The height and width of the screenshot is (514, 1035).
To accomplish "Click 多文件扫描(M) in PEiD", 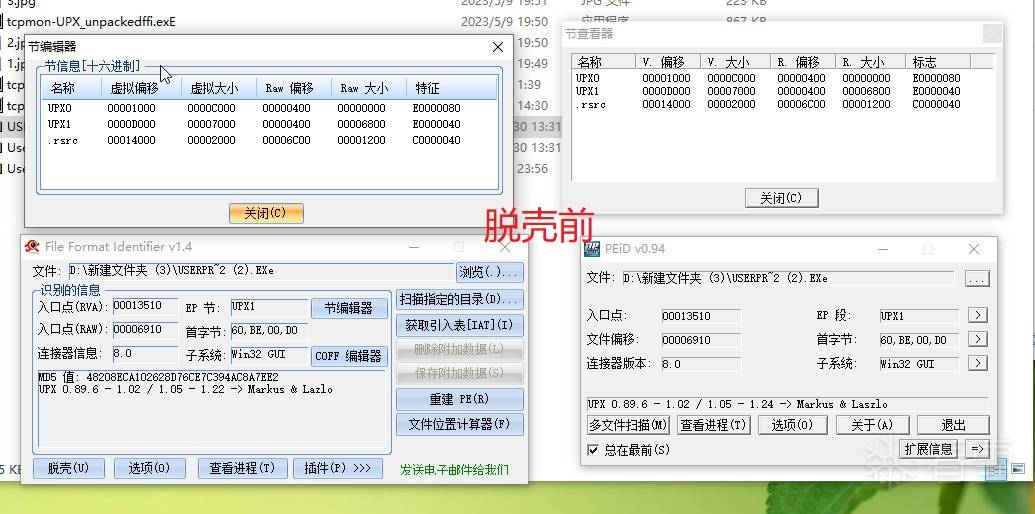I will (628, 425).
